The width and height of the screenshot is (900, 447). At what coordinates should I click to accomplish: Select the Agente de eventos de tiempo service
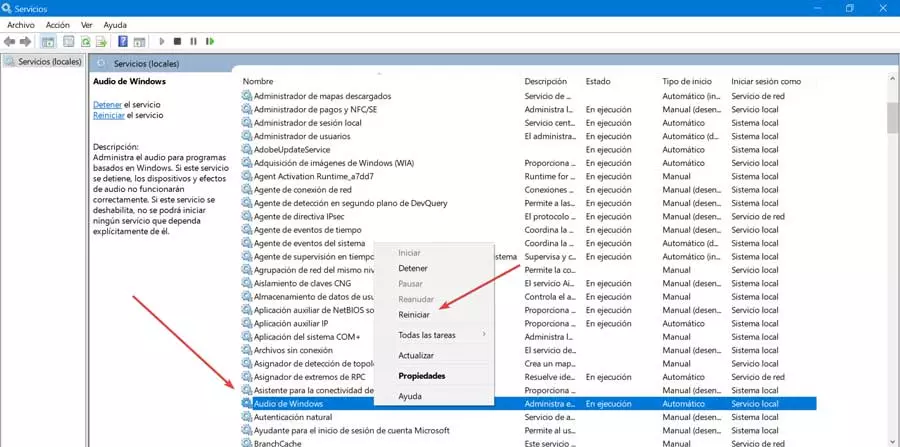coord(308,230)
